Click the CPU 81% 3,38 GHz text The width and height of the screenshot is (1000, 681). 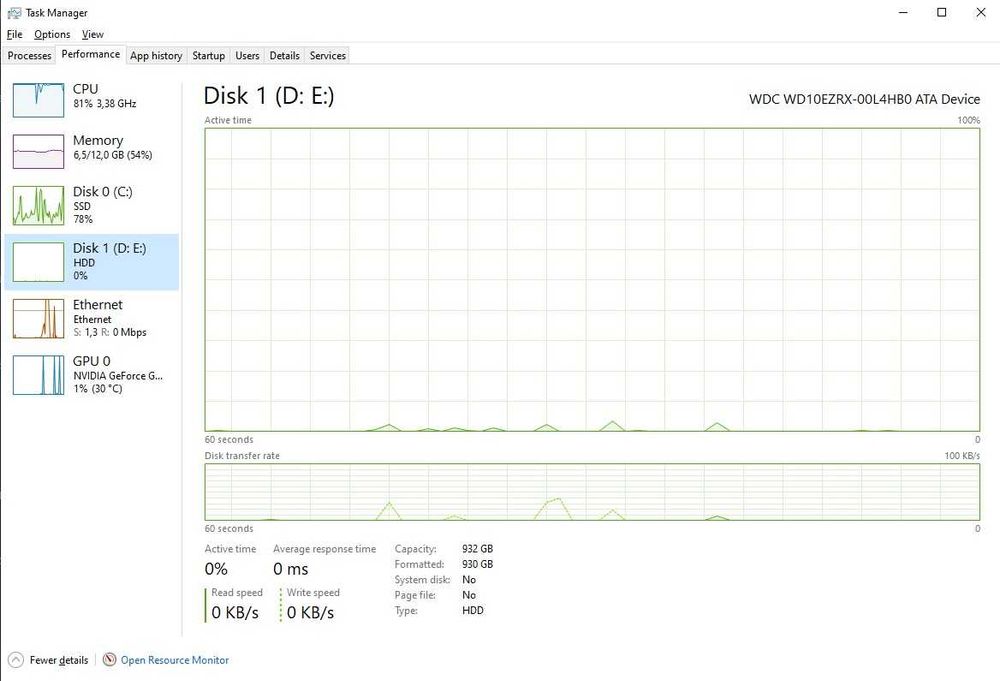coord(105,103)
